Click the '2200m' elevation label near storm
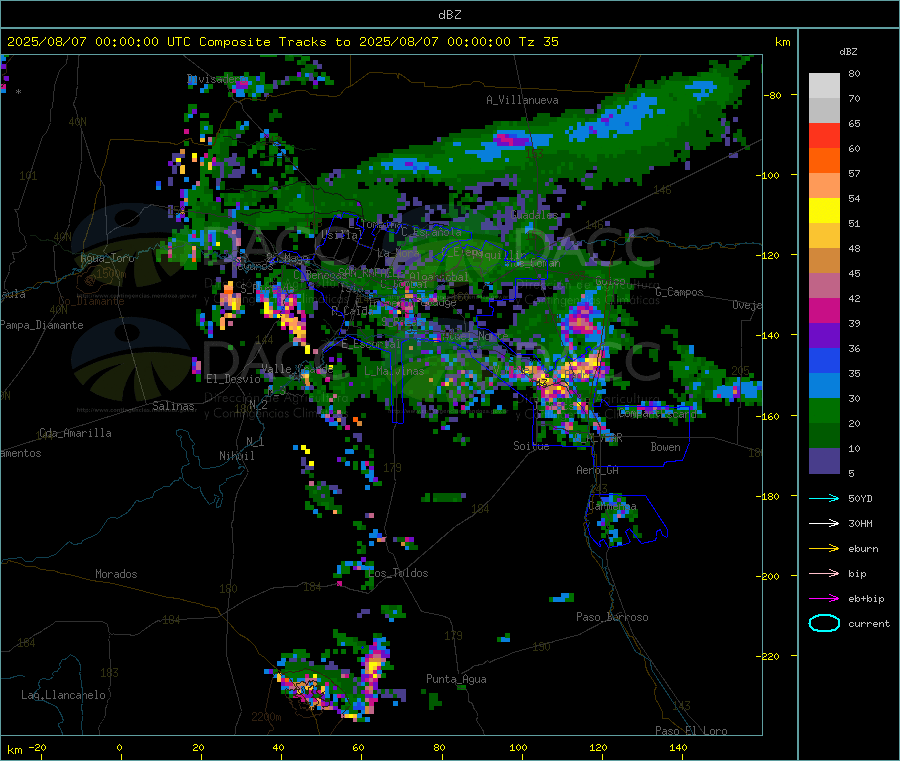 click(x=266, y=717)
